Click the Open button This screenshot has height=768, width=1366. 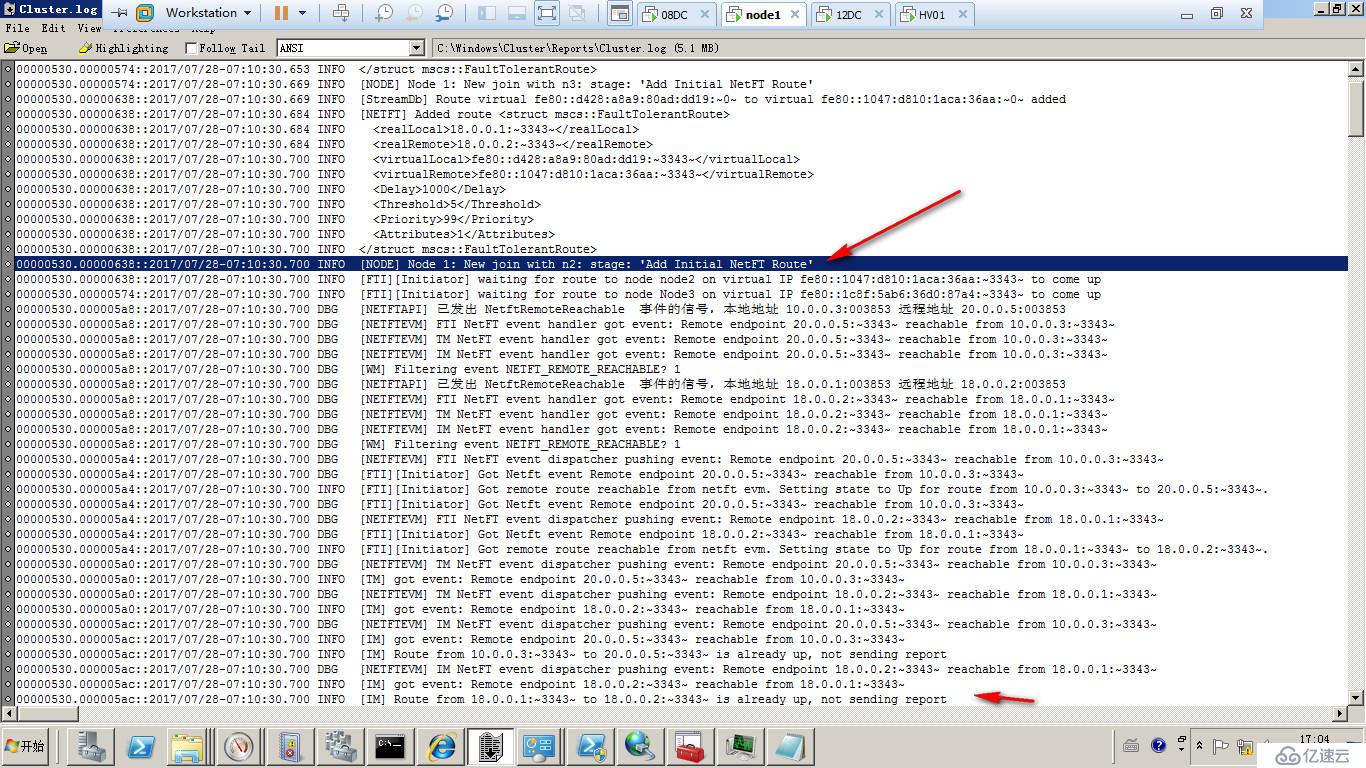point(26,48)
